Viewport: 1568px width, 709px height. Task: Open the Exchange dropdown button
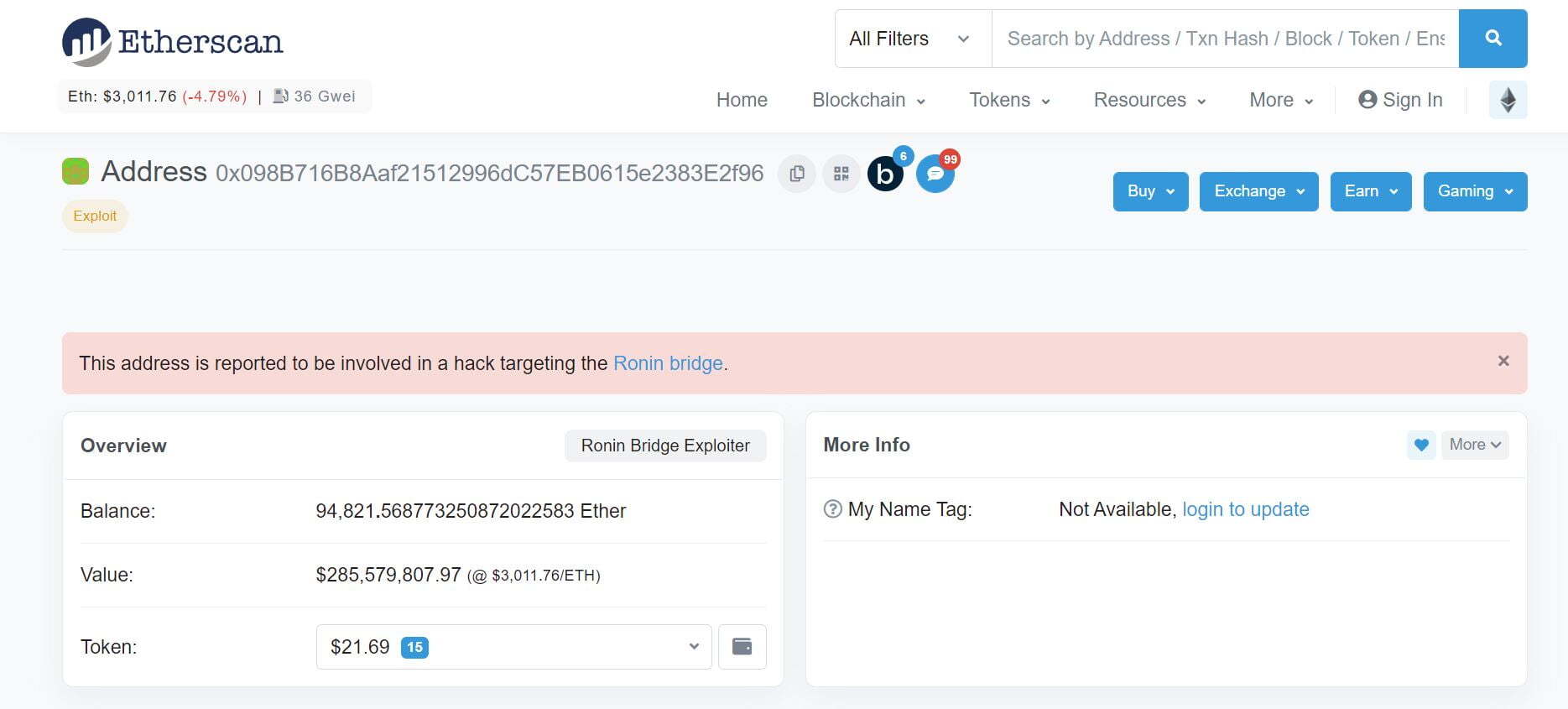point(1259,191)
